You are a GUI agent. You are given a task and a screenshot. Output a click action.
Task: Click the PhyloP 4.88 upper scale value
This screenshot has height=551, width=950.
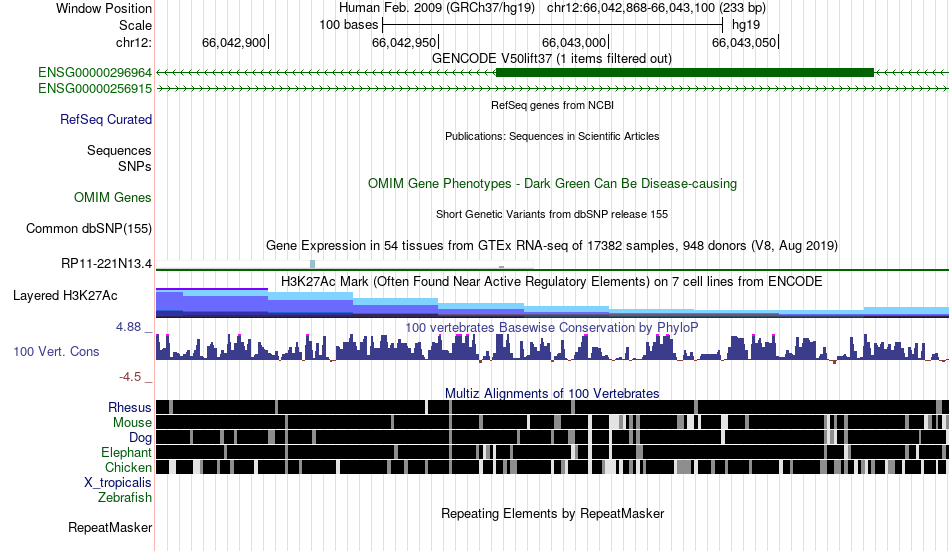(128, 327)
